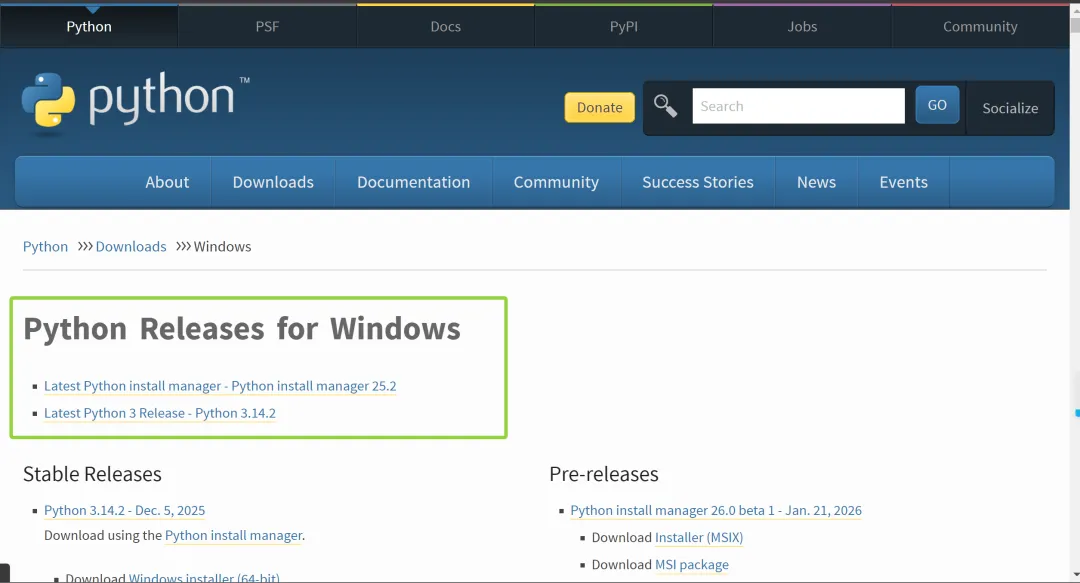
Task: Open the About navigation menu
Action: point(167,182)
